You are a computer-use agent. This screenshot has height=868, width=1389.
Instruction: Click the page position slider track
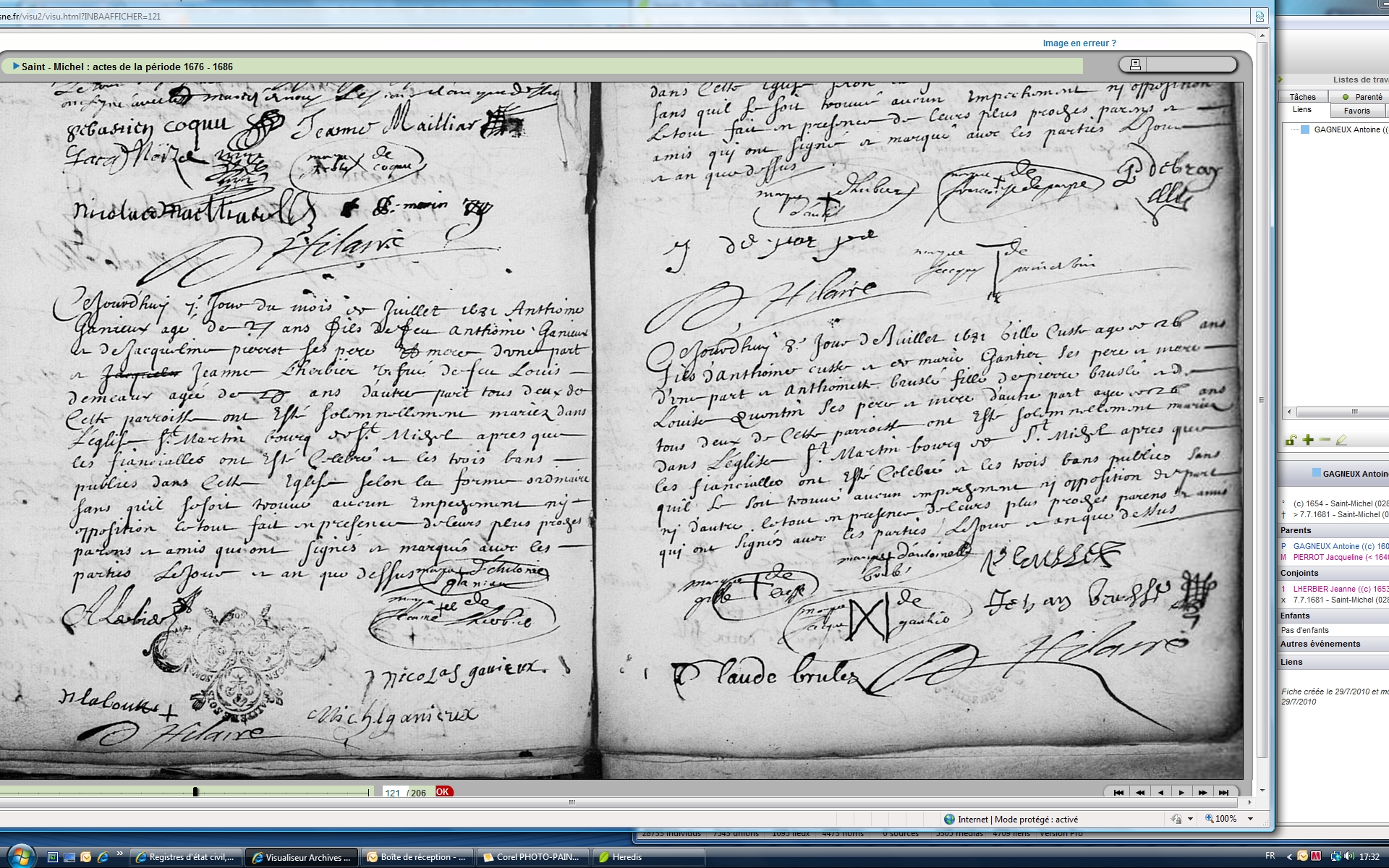coord(282,792)
